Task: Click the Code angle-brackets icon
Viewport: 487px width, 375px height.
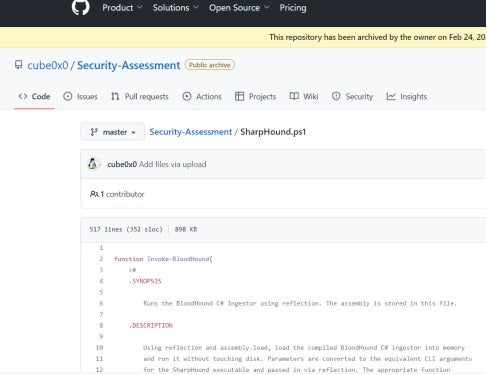Action: [x=23, y=97]
